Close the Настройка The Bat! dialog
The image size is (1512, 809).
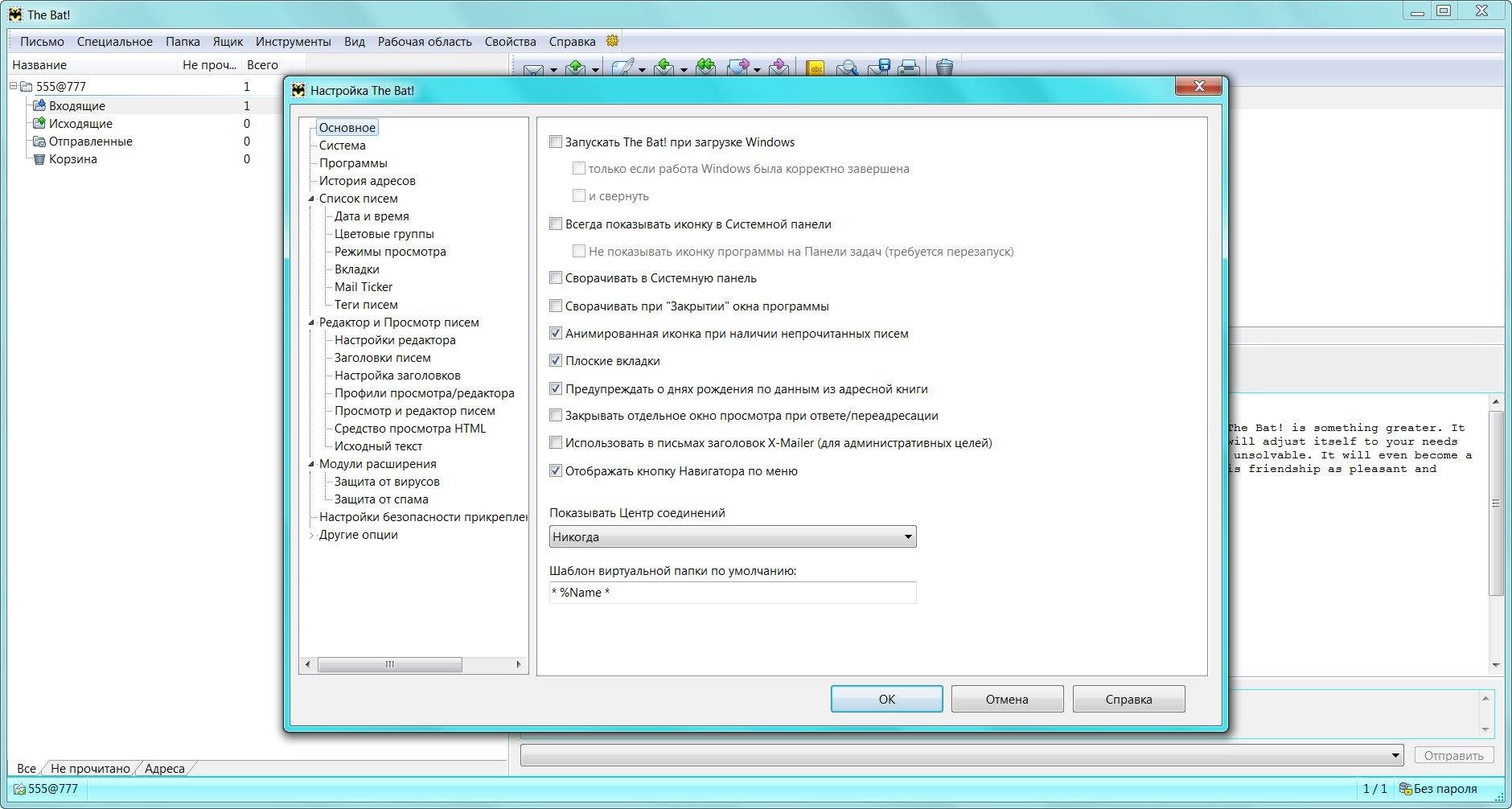click(x=1198, y=86)
